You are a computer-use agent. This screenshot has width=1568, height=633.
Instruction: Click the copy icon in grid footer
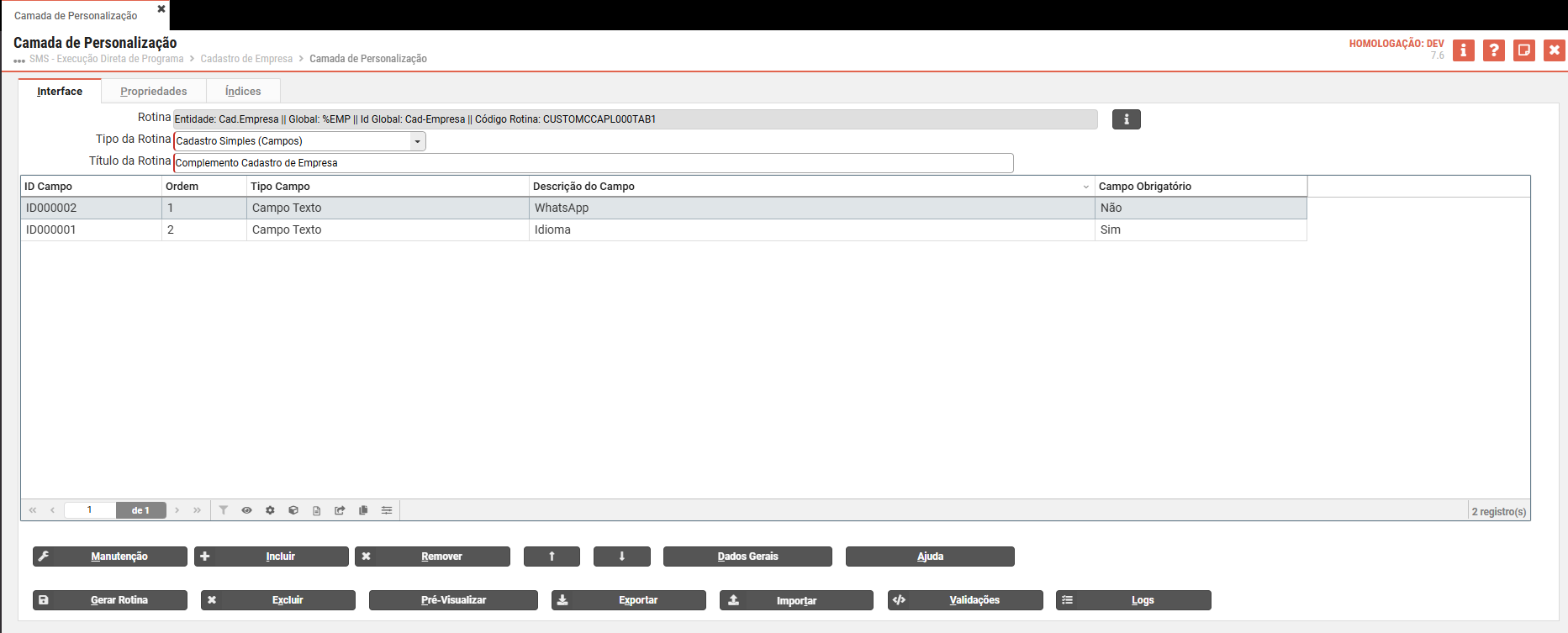click(x=363, y=510)
